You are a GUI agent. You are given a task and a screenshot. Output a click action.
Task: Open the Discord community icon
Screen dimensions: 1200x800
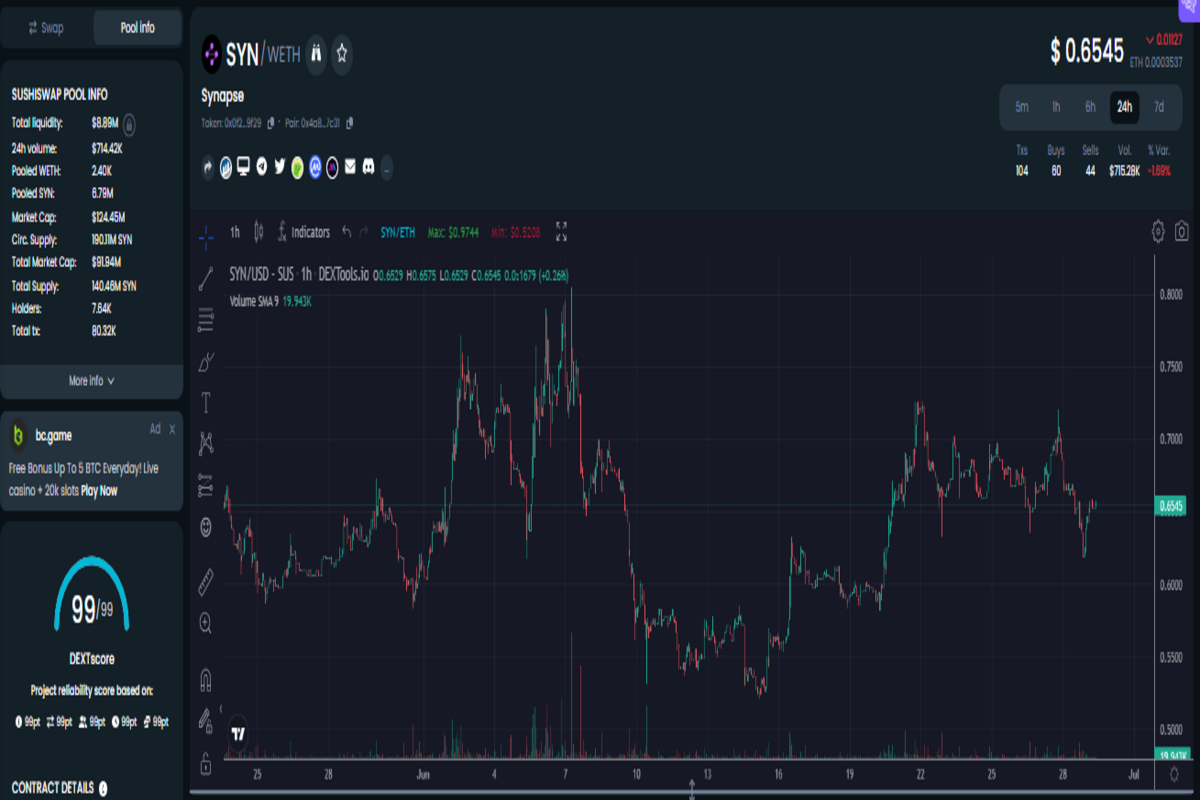(367, 167)
